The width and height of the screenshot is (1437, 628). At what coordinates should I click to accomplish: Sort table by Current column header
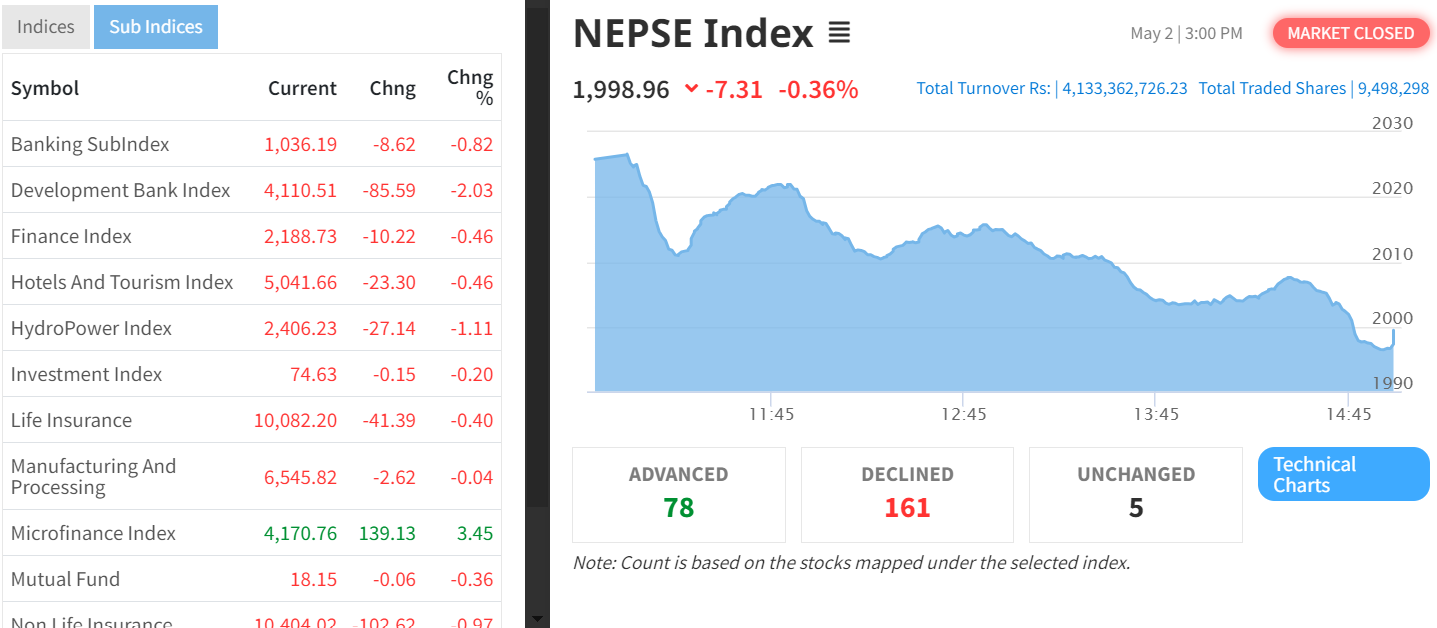click(302, 88)
